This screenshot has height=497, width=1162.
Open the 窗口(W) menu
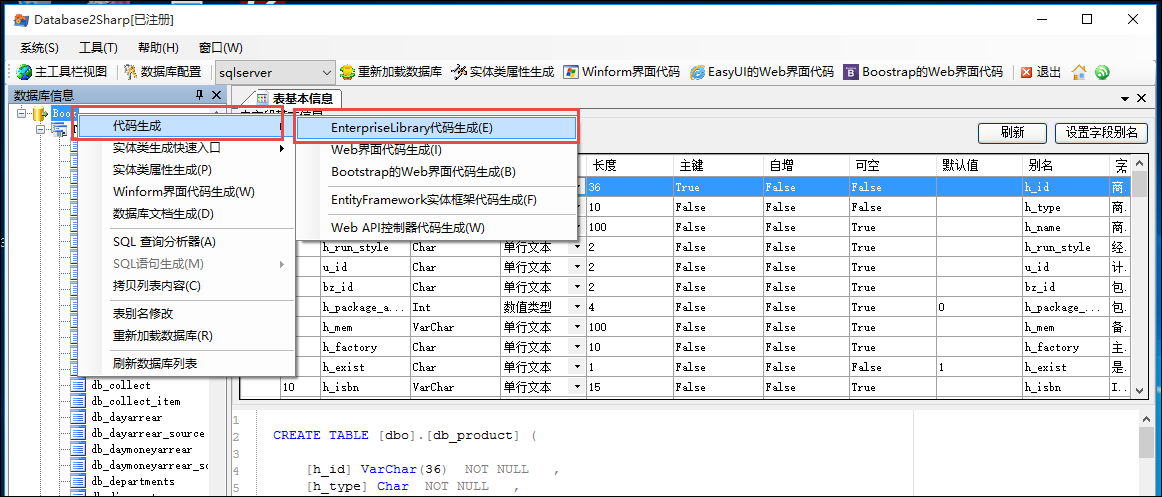[221, 48]
